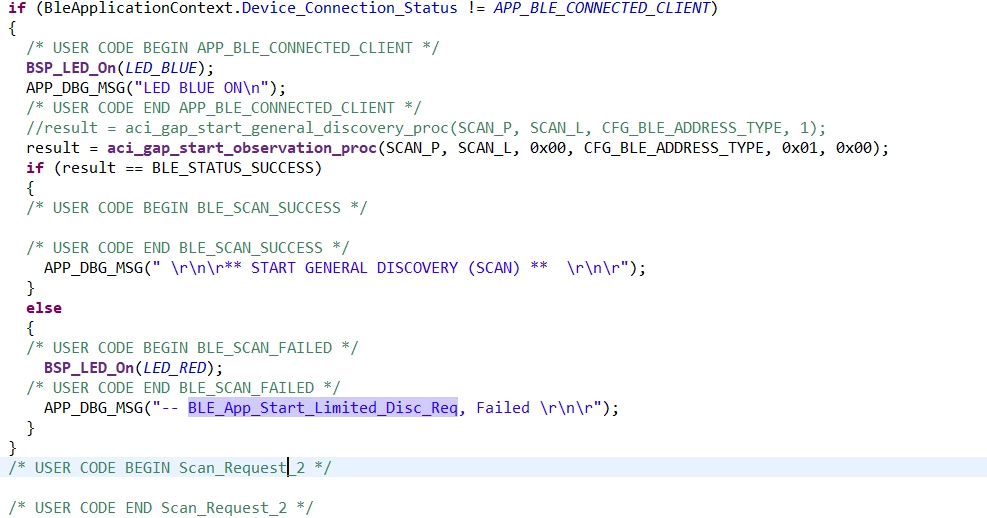Click USER CODE BEGIN APP_BLE_CONNECTED_CLIENT comment
The image size is (987, 518).
click(x=232, y=48)
